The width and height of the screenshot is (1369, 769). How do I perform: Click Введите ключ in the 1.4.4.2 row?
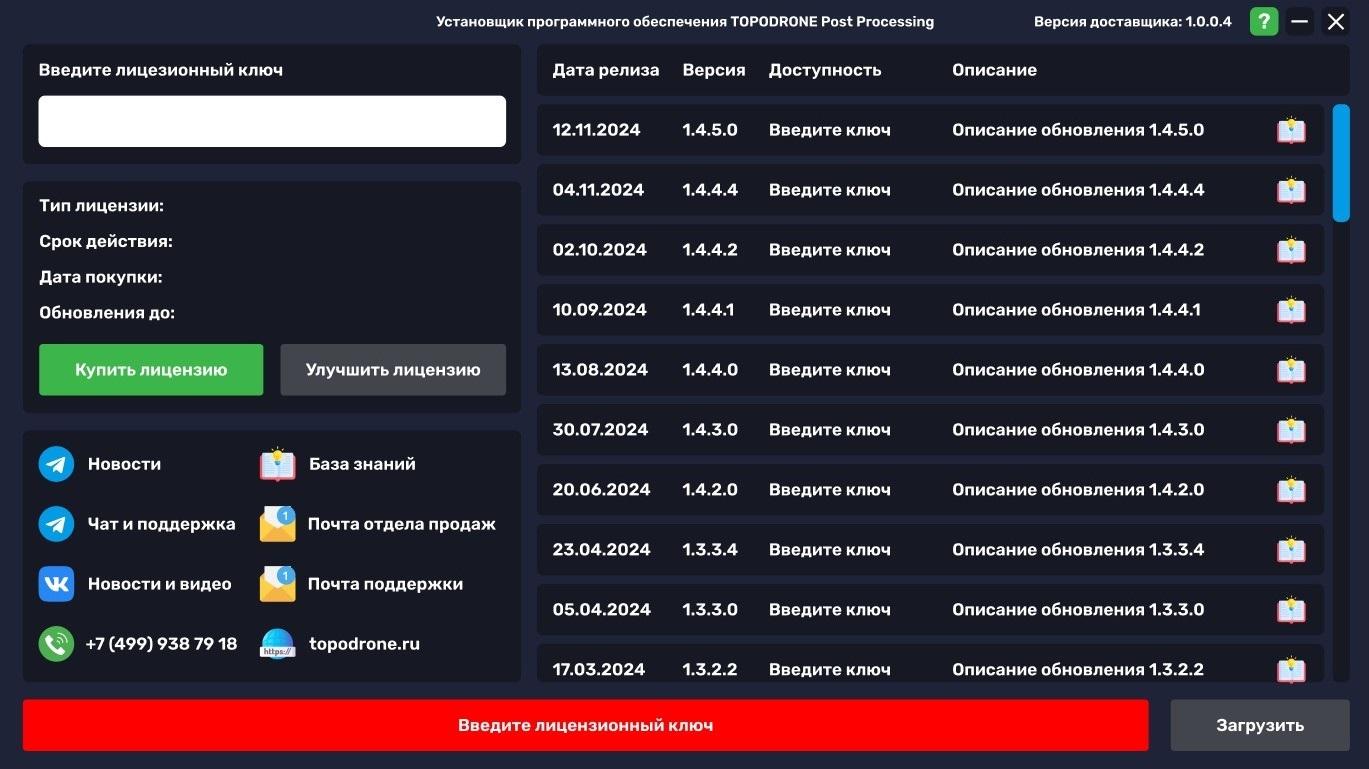[829, 250]
